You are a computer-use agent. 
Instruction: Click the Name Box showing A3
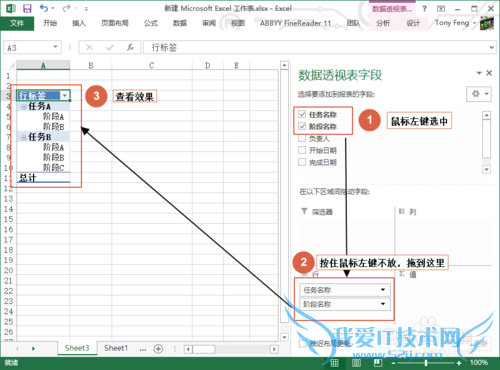(28, 48)
